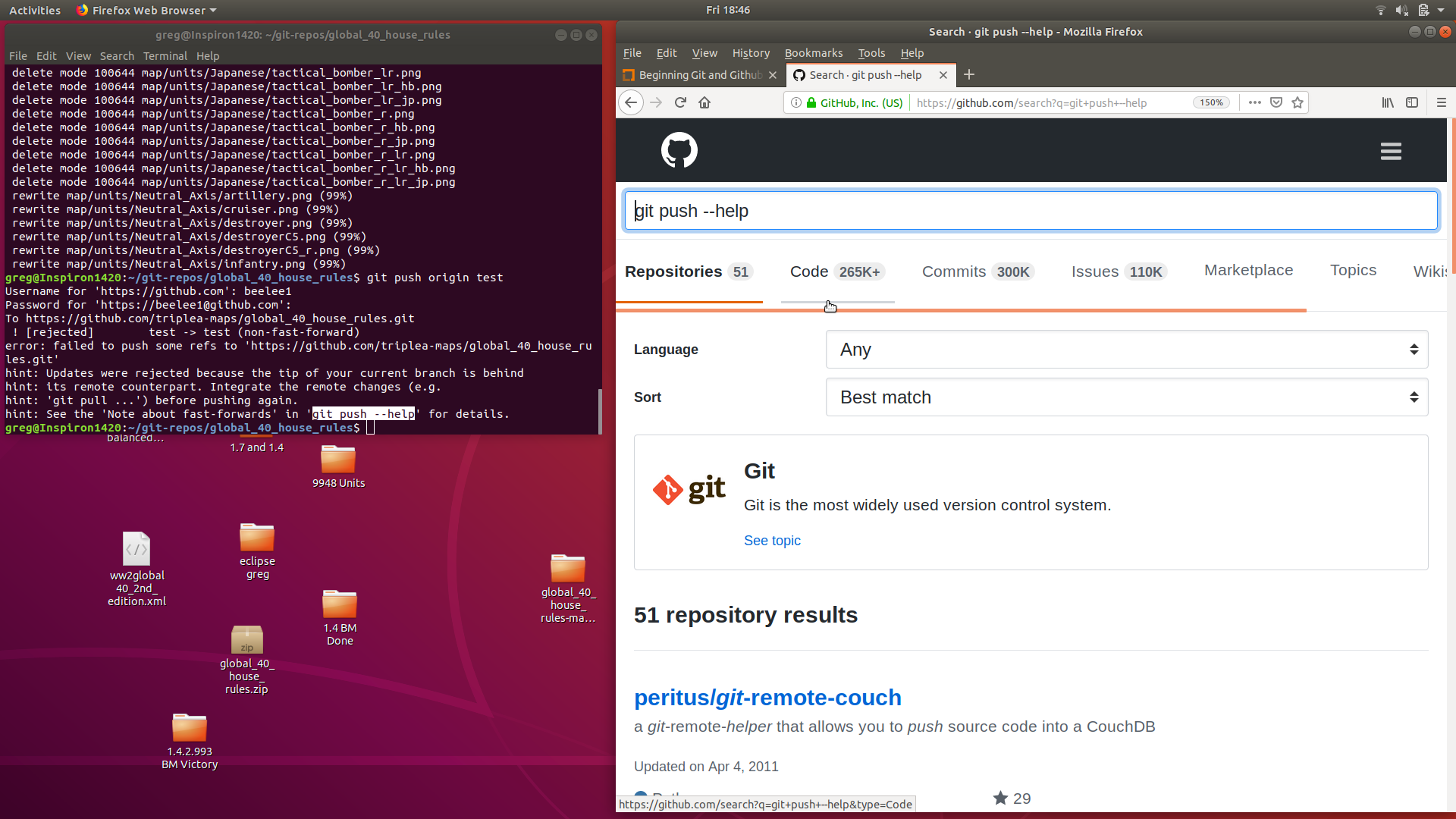The width and height of the screenshot is (1456, 819).
Task: Open Firefox History menu
Action: (x=751, y=53)
